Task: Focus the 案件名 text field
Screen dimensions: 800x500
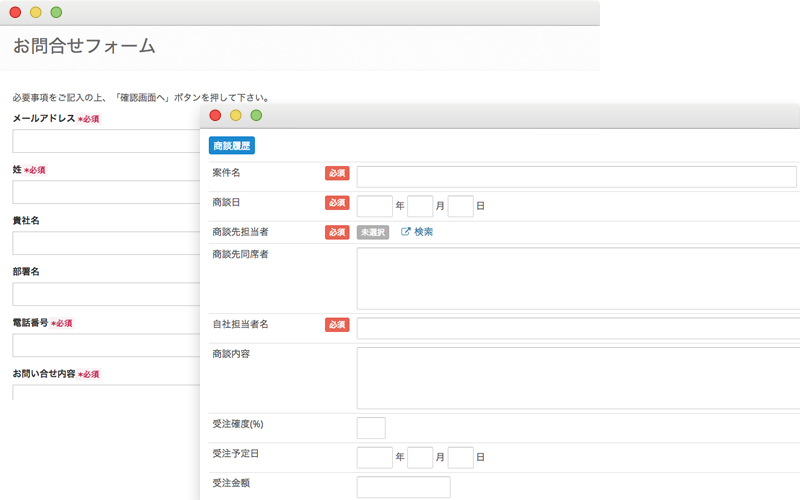Action: 577,177
